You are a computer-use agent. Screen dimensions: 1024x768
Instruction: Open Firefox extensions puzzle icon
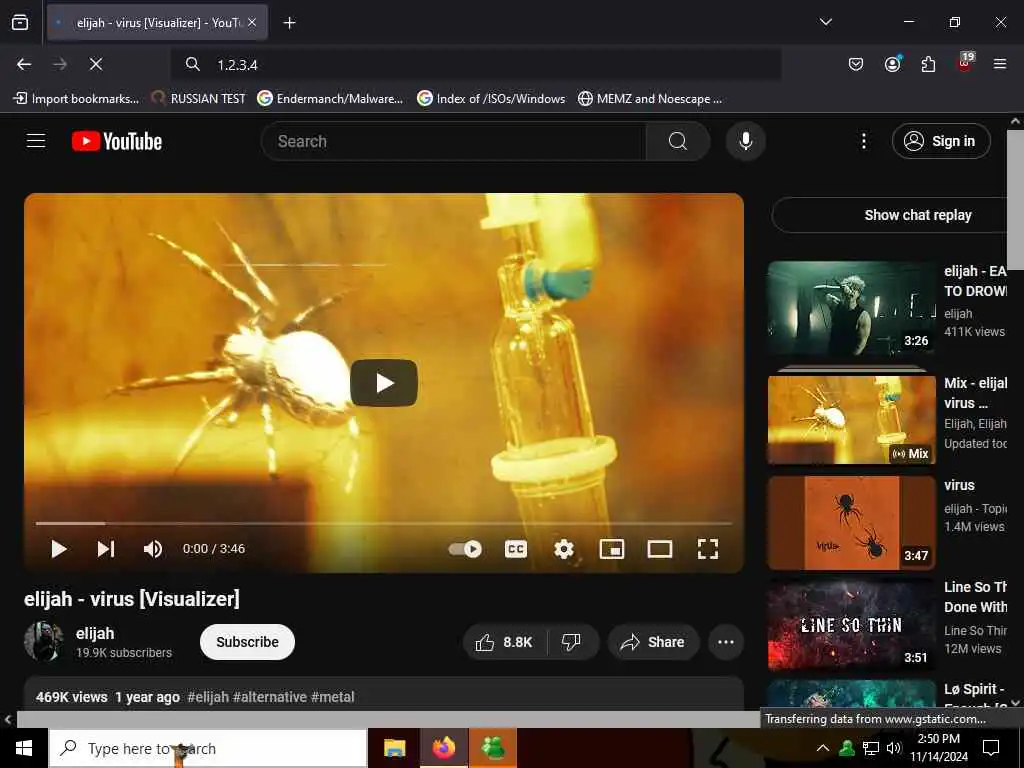928,64
